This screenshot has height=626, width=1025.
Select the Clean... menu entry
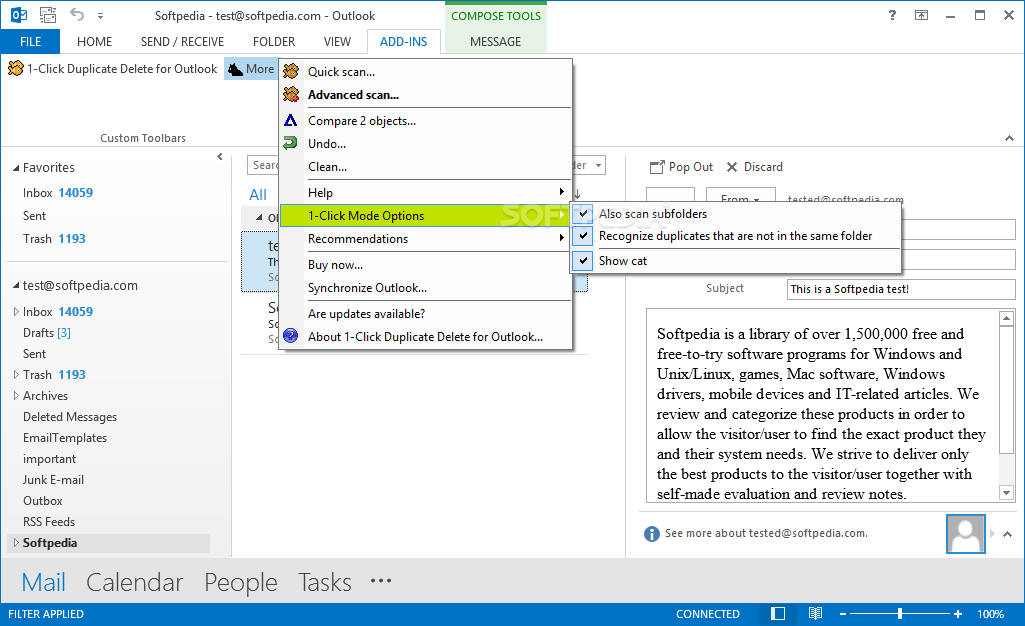(x=426, y=167)
